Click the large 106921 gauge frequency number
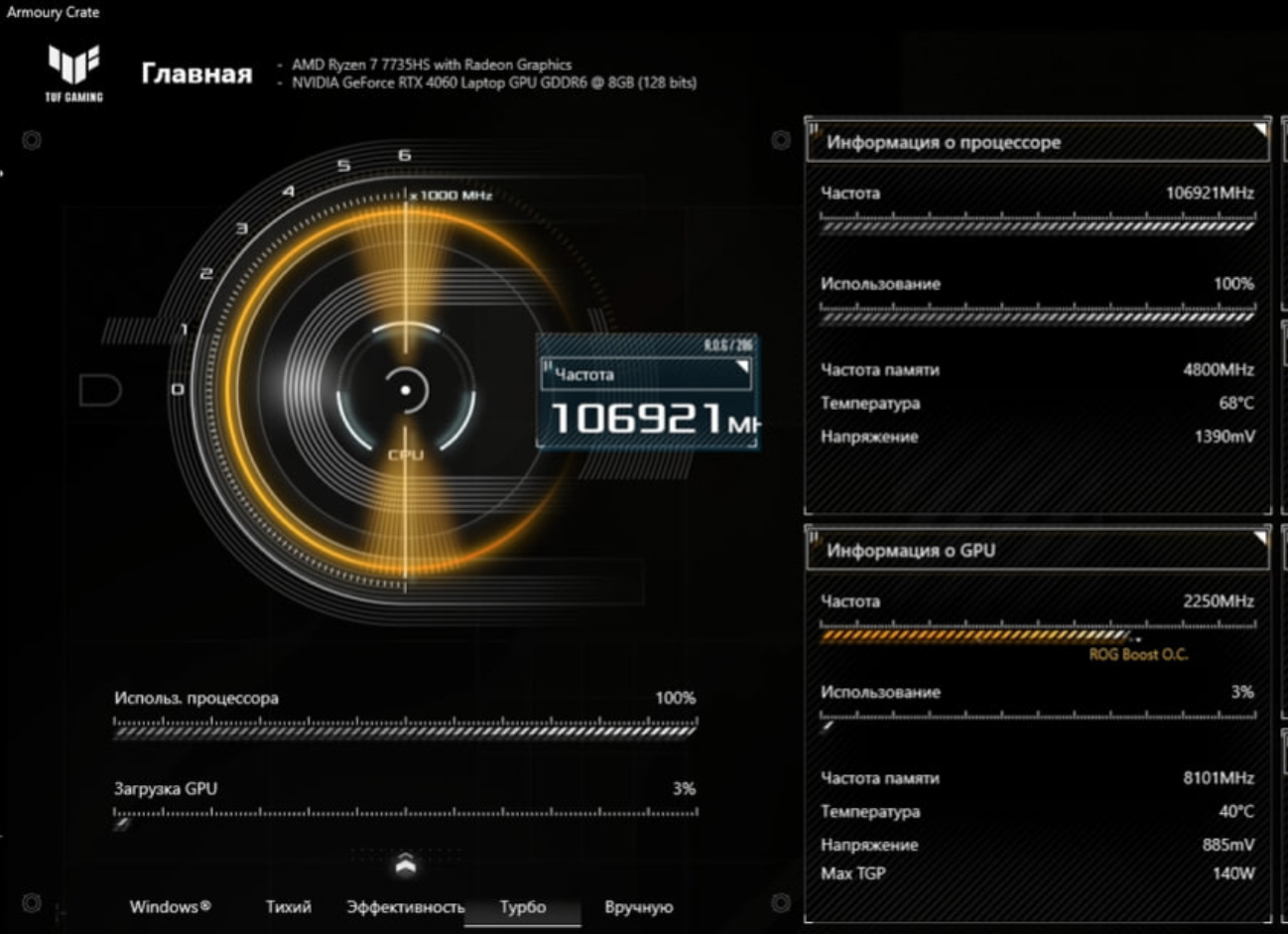This screenshot has width=1288, height=934. click(x=636, y=418)
